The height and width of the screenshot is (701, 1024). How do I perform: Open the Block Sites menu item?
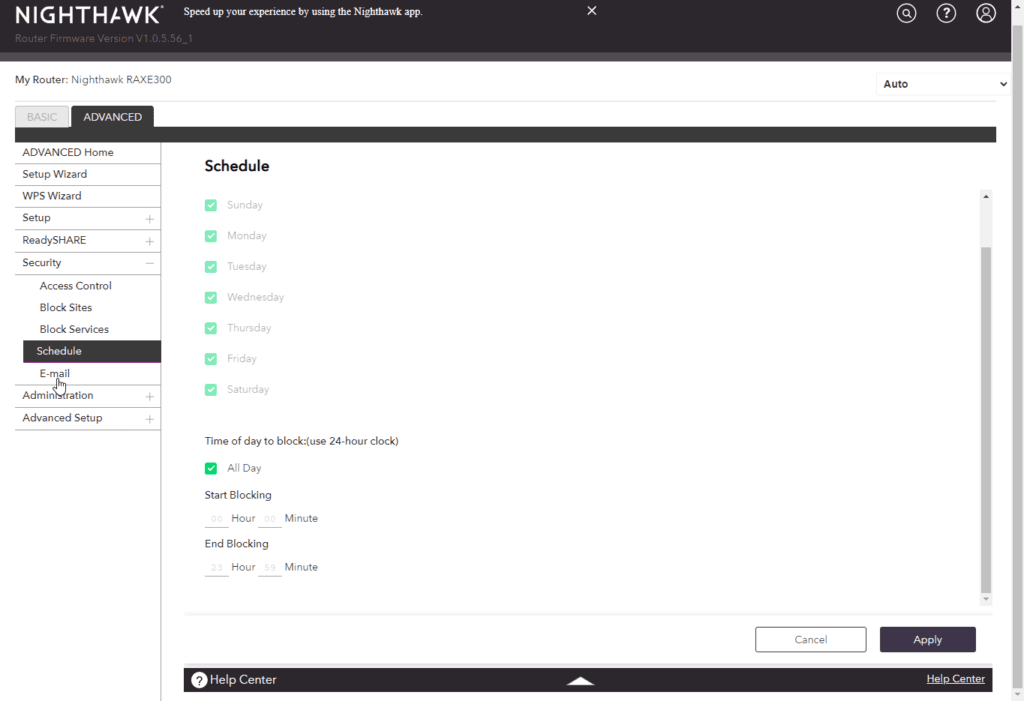click(x=66, y=308)
